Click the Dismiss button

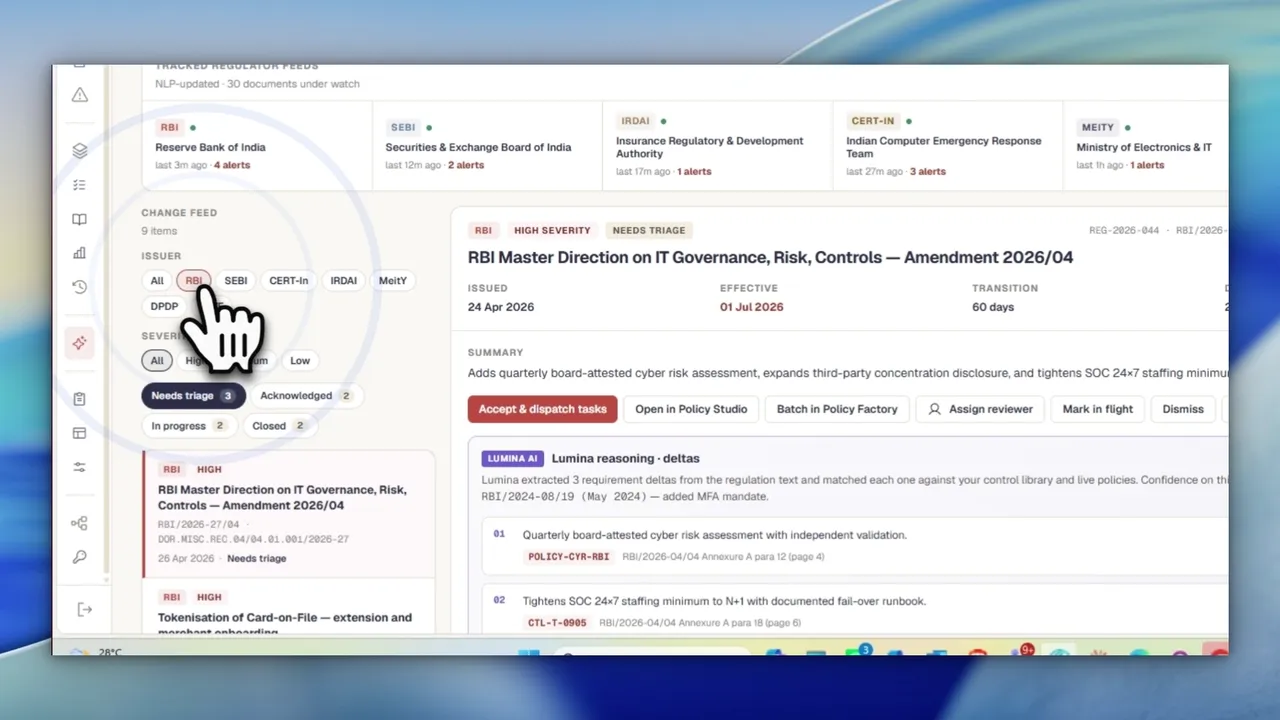pos(1183,409)
